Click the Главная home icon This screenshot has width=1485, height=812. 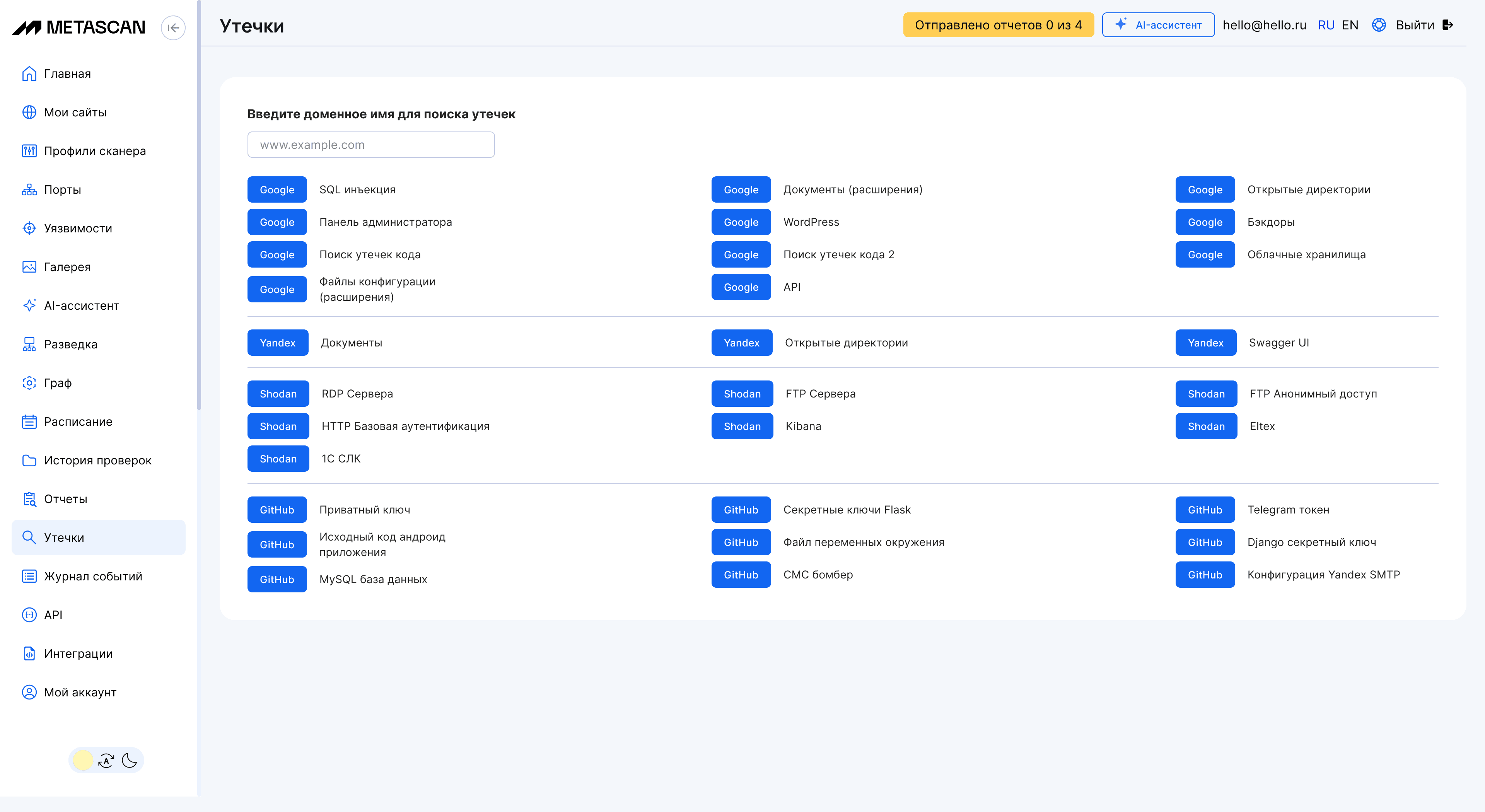[x=29, y=74]
